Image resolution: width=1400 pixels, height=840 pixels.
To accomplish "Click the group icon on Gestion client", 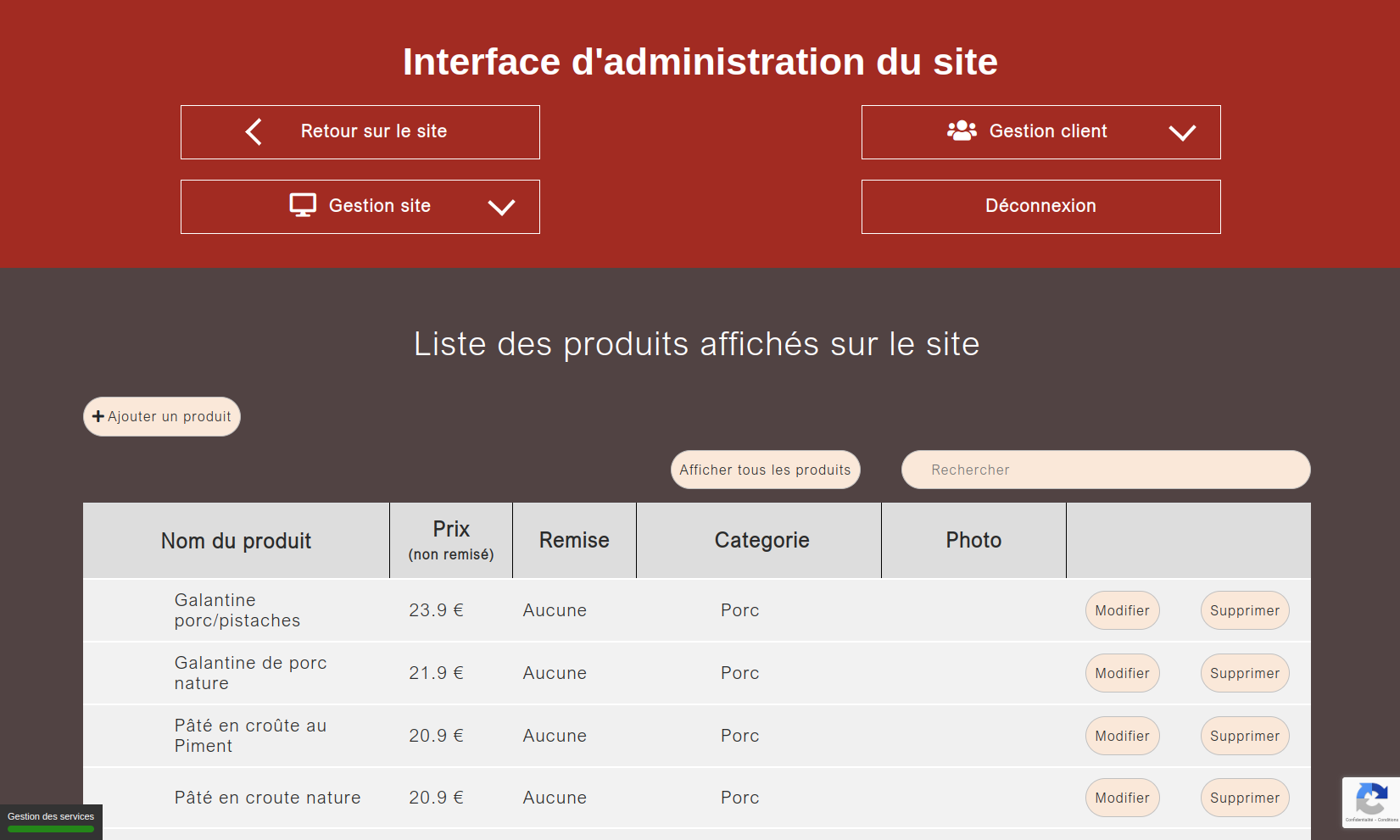I will tap(961, 130).
